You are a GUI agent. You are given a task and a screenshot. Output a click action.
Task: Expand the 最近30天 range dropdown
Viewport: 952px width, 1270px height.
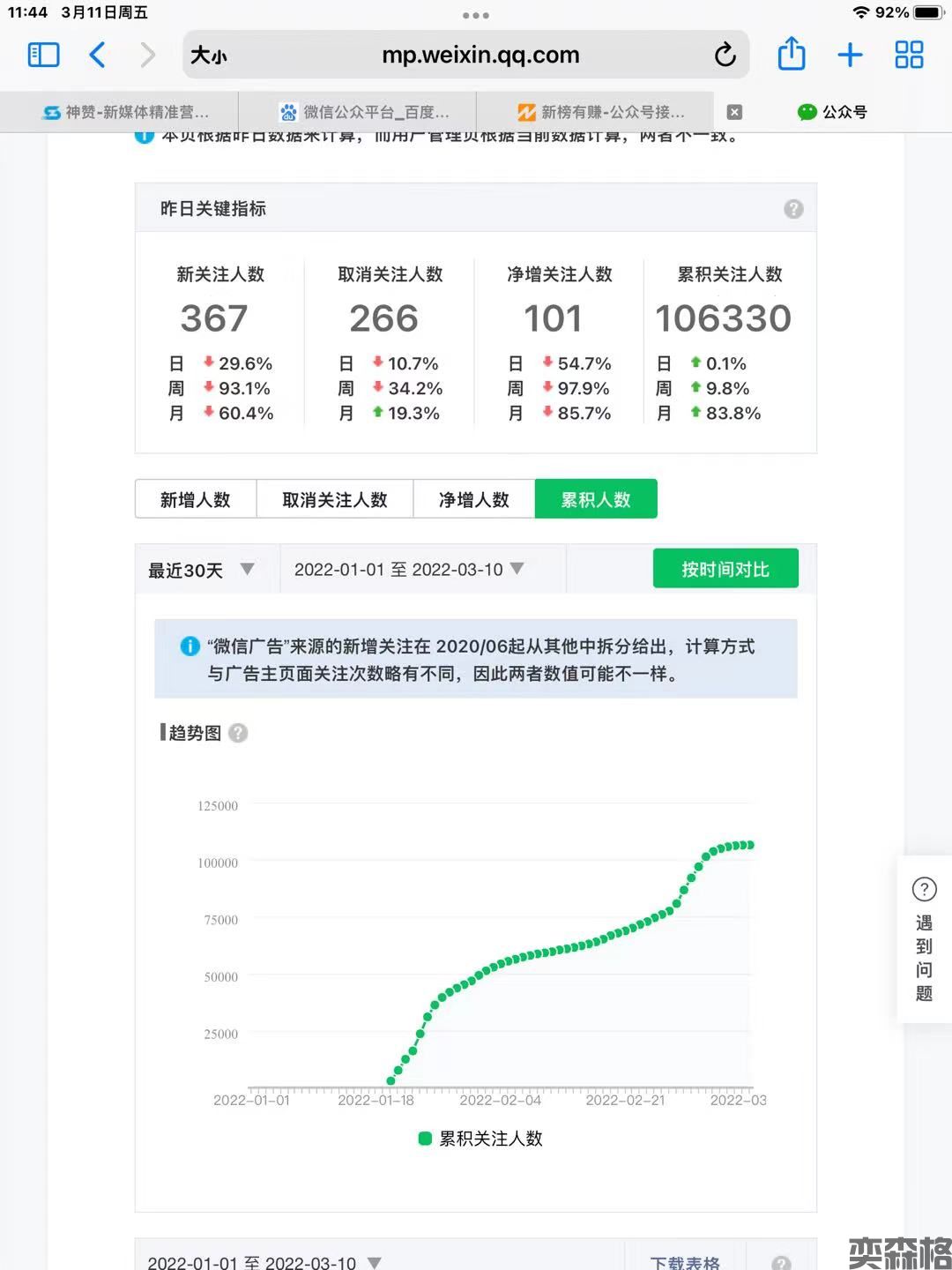pos(202,570)
